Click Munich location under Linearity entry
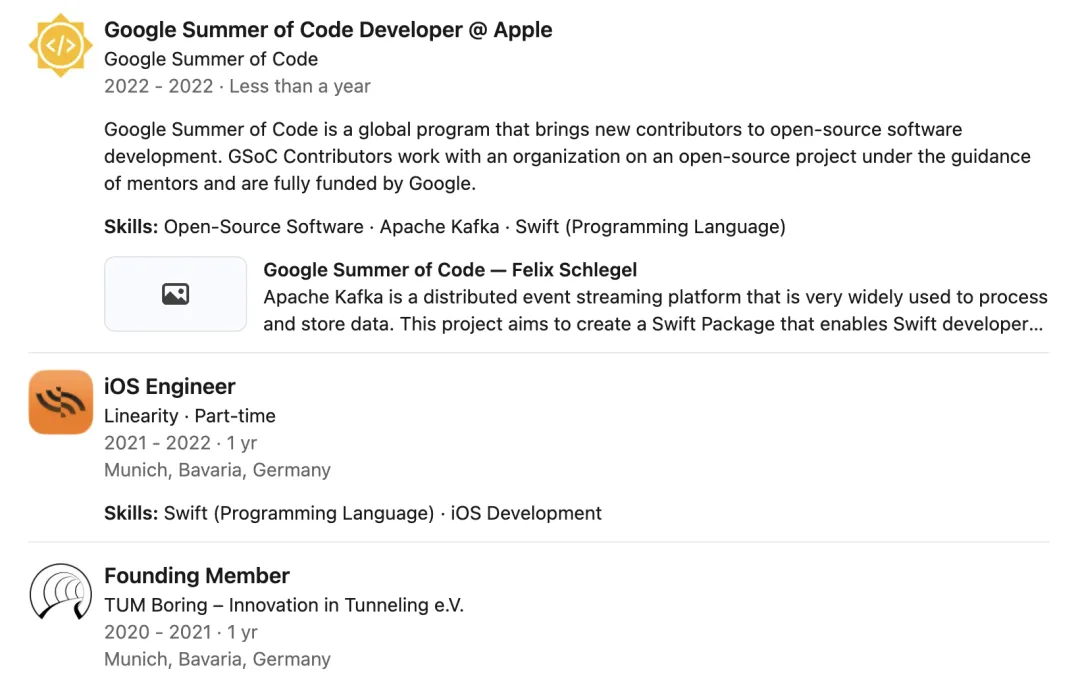The height and width of the screenshot is (694, 1080). [217, 470]
